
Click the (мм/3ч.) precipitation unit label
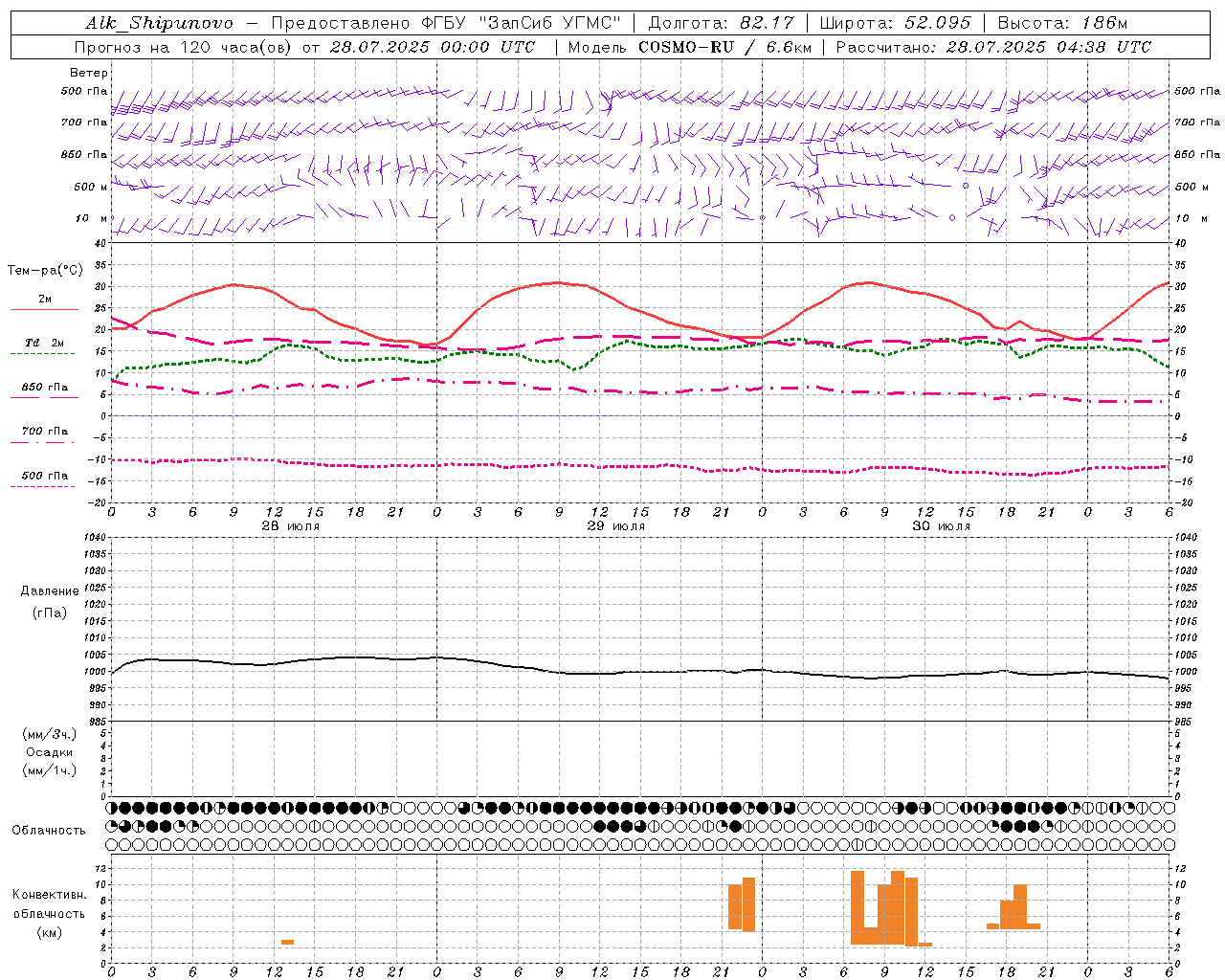click(x=50, y=734)
